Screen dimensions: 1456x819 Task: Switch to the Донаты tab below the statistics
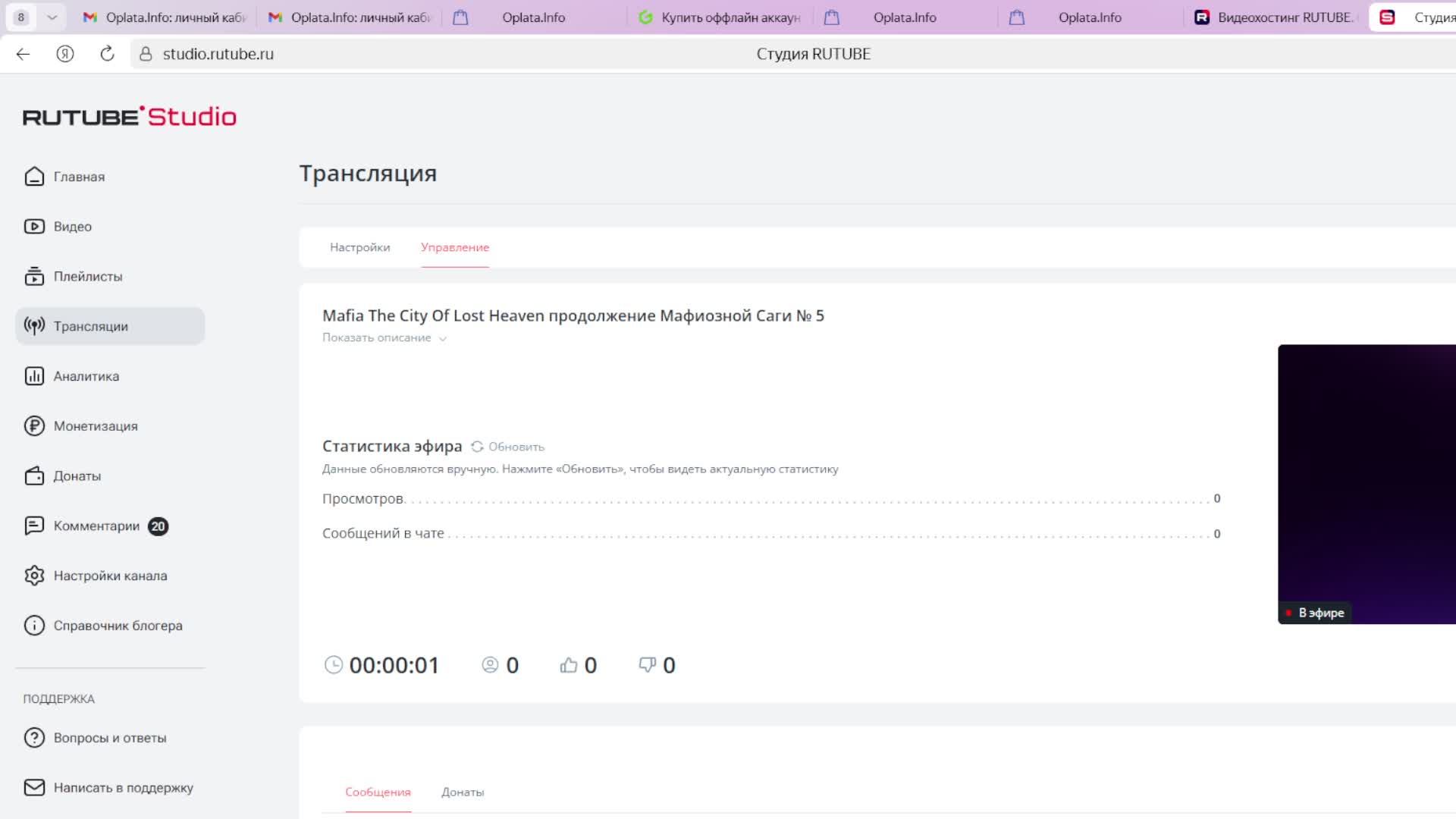[x=463, y=792]
